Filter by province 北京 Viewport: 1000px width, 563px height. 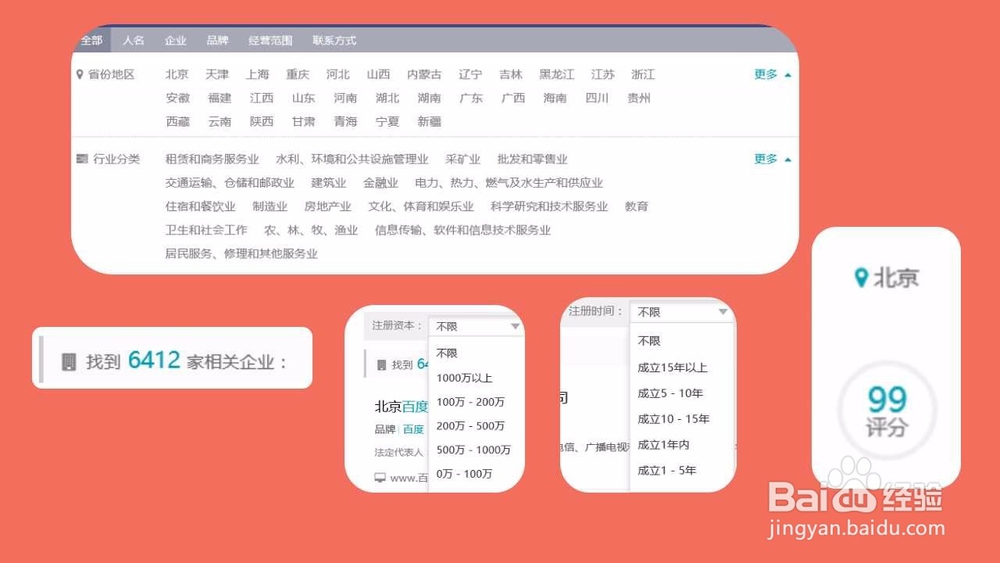tap(177, 75)
